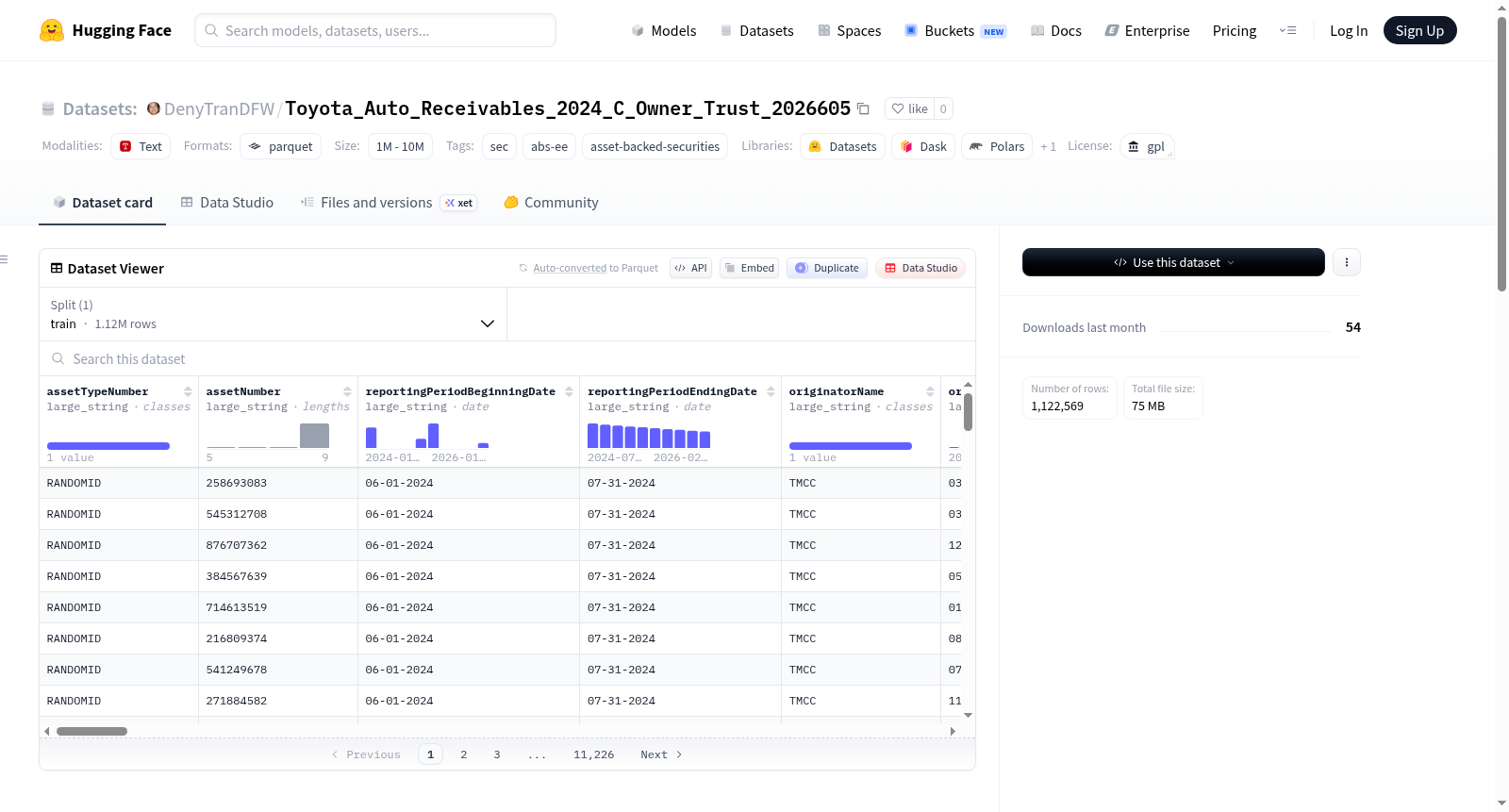Open the DenyTranDFW profile link
1509x812 pixels.
(x=219, y=108)
